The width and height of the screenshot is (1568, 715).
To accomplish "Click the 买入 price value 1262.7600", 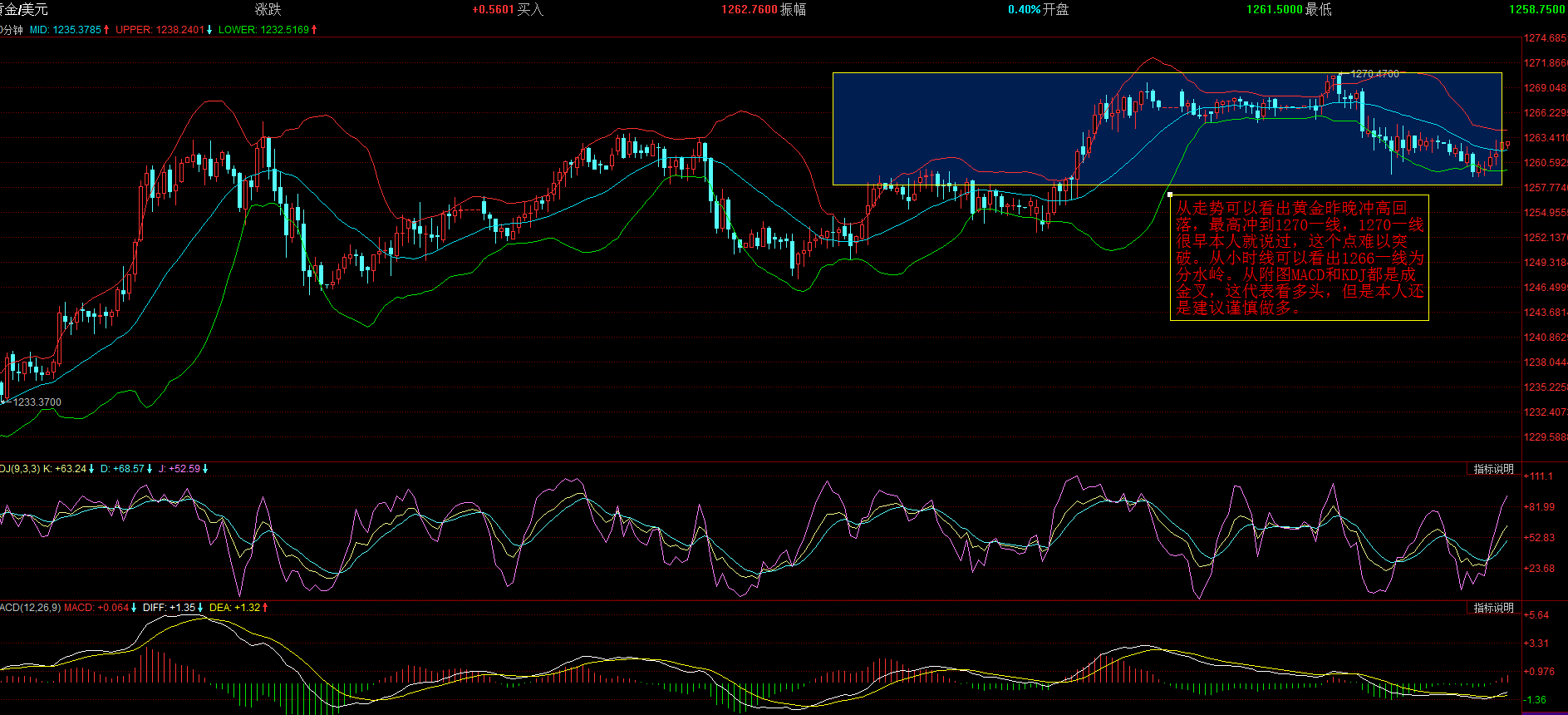I will click(x=749, y=9).
